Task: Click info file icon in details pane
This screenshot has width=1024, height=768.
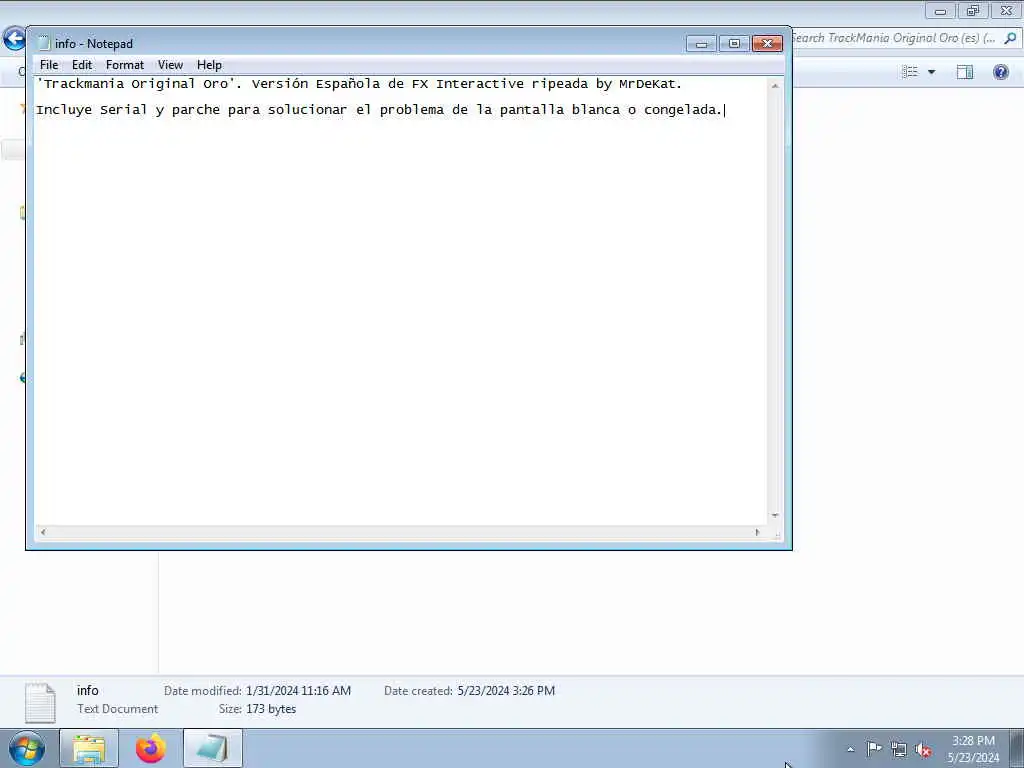Action: (x=40, y=703)
